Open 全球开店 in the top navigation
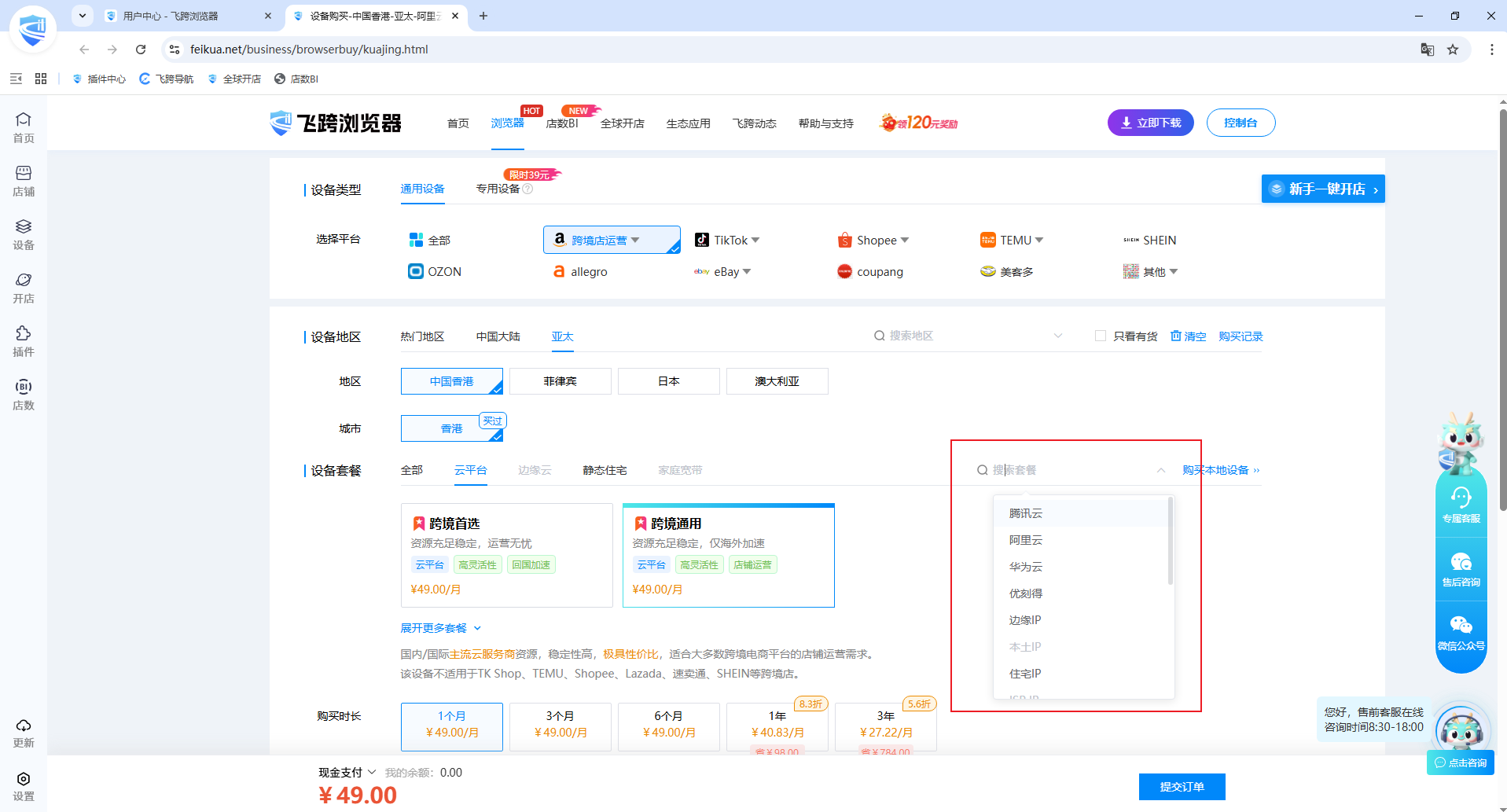The width and height of the screenshot is (1507, 812). (x=623, y=123)
